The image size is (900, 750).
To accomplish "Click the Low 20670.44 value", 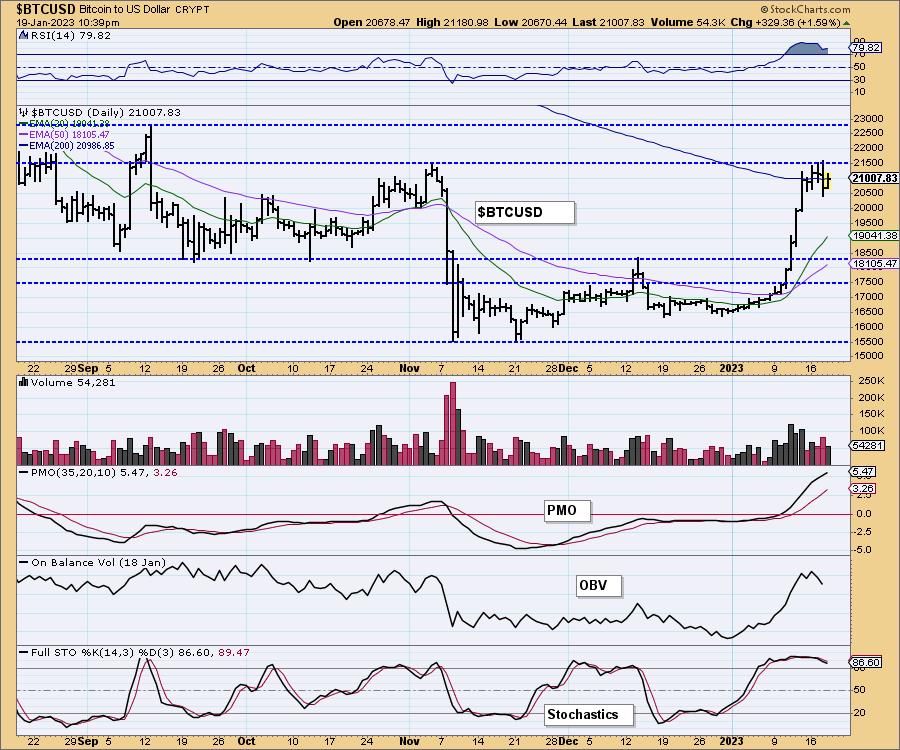I will (530, 22).
